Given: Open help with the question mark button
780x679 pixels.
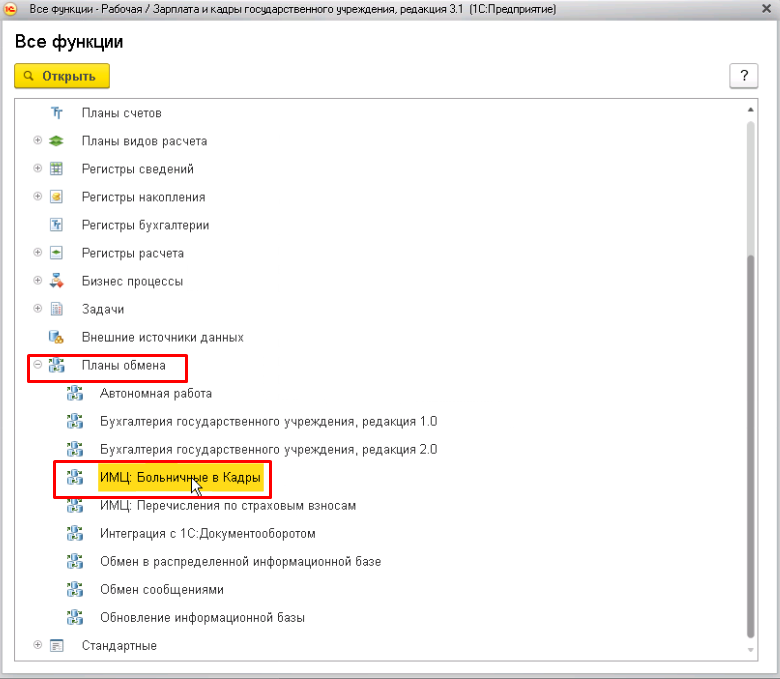Looking at the screenshot, I should pyautogui.click(x=743, y=76).
